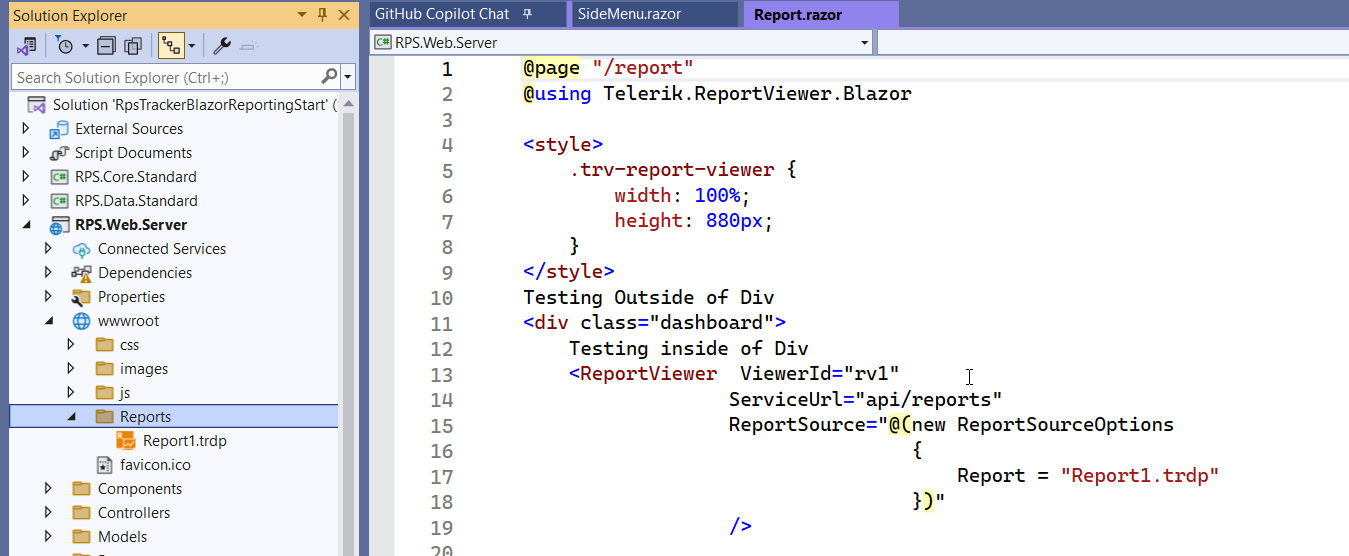
Task: Pin the GitHub Copilot Chat tab
Action: [x=527, y=14]
